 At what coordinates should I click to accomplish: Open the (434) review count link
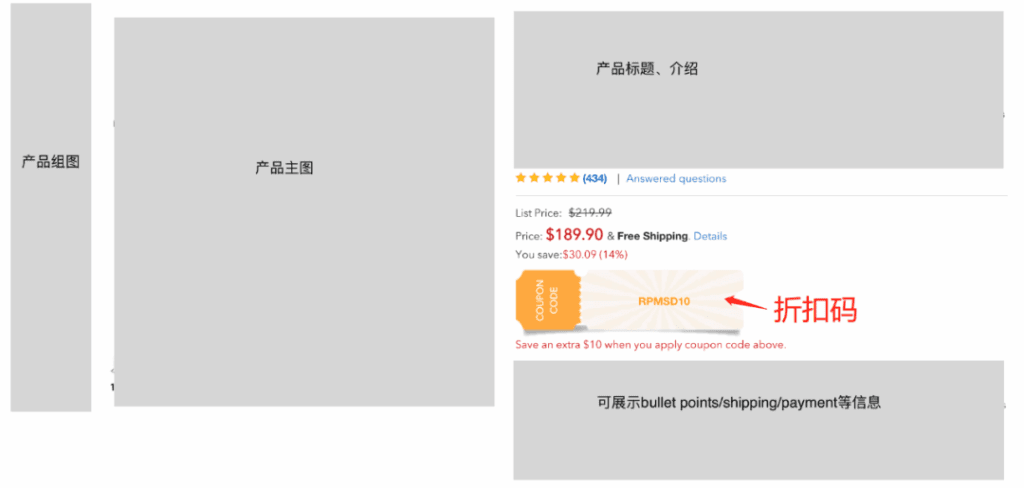(x=595, y=178)
